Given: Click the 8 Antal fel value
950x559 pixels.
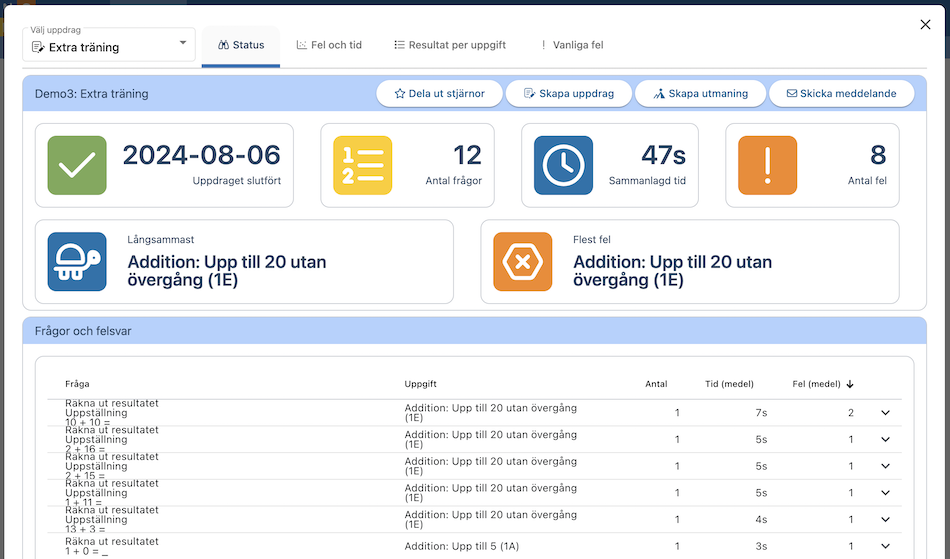Looking at the screenshot, I should 878,156.
